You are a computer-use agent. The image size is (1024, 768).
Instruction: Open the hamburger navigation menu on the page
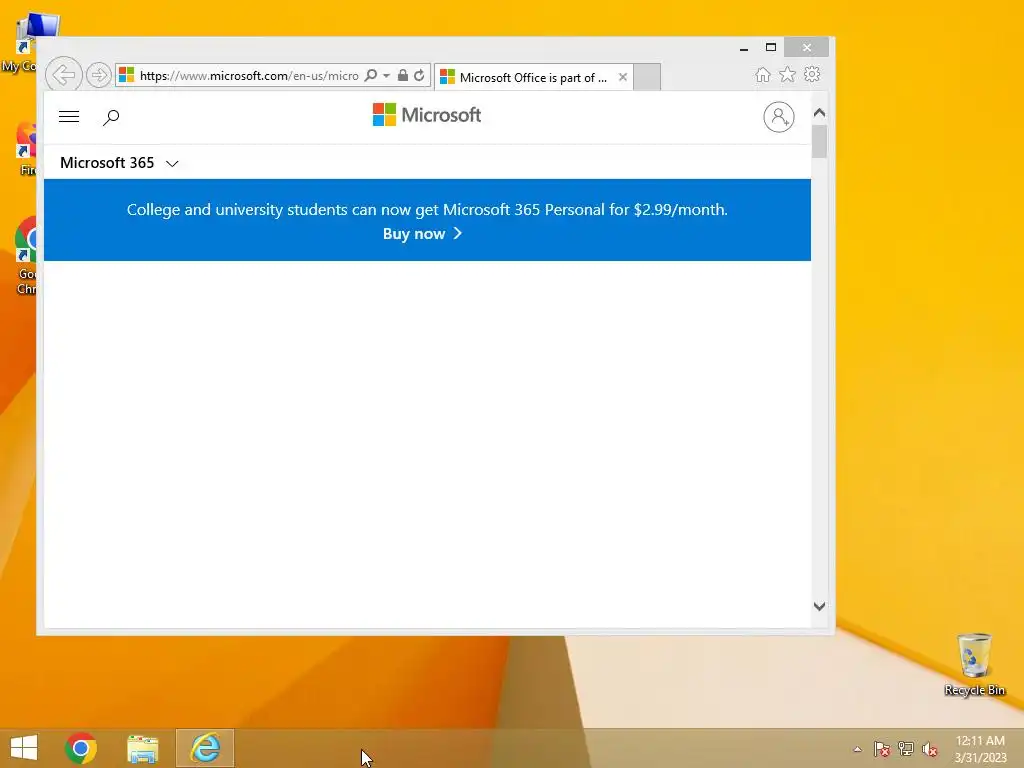[x=69, y=117]
